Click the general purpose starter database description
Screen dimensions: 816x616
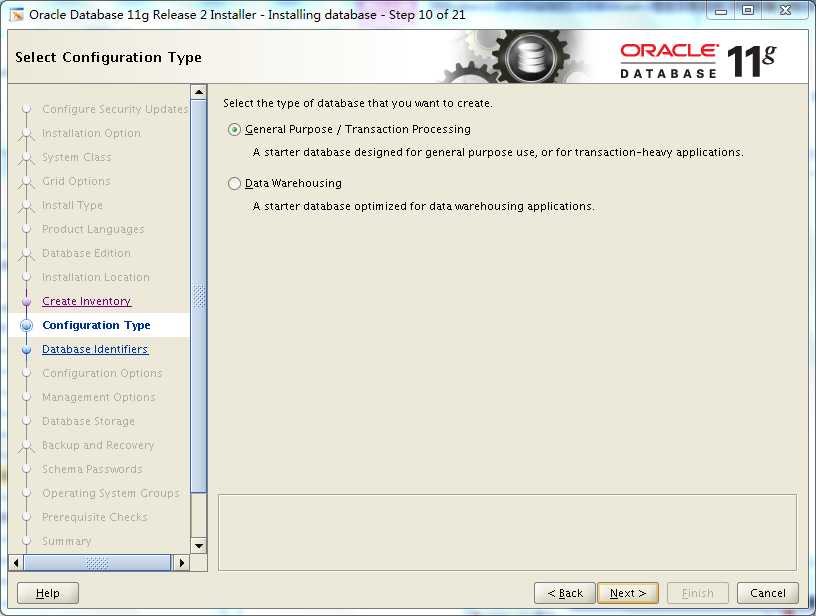click(x=498, y=152)
